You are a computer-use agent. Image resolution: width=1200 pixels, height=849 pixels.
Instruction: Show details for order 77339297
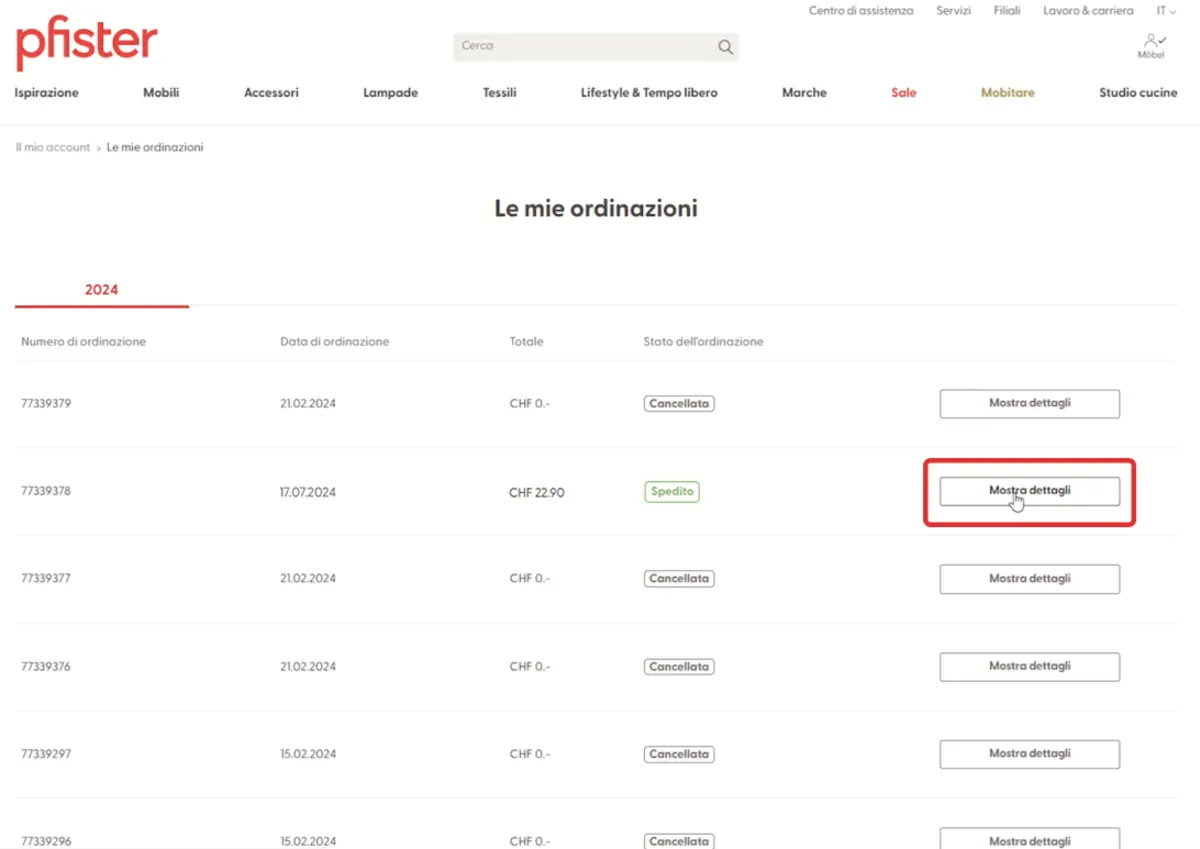click(1029, 754)
